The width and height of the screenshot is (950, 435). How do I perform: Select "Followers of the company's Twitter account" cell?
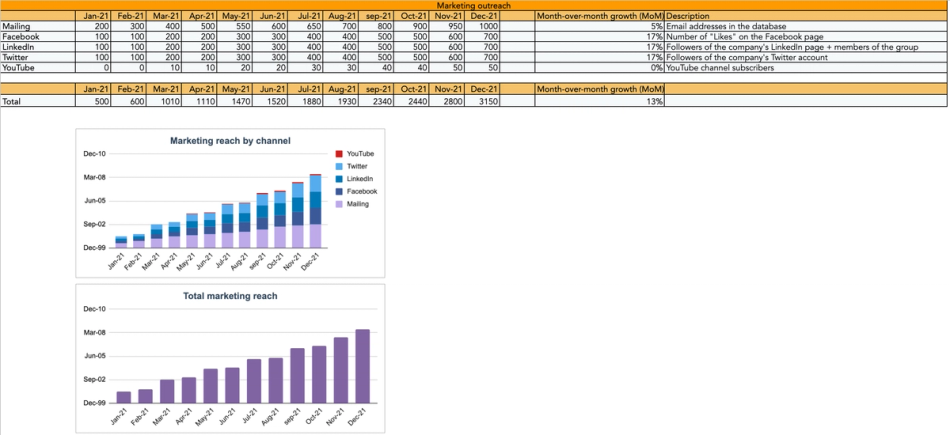pos(806,58)
